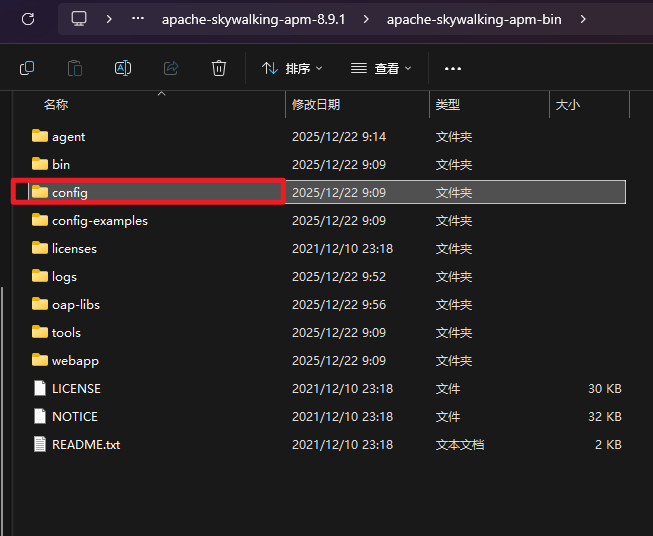Expand the breadcrumb ellipsis for hidden folders
Image resolution: width=653 pixels, height=536 pixels.
(138, 19)
